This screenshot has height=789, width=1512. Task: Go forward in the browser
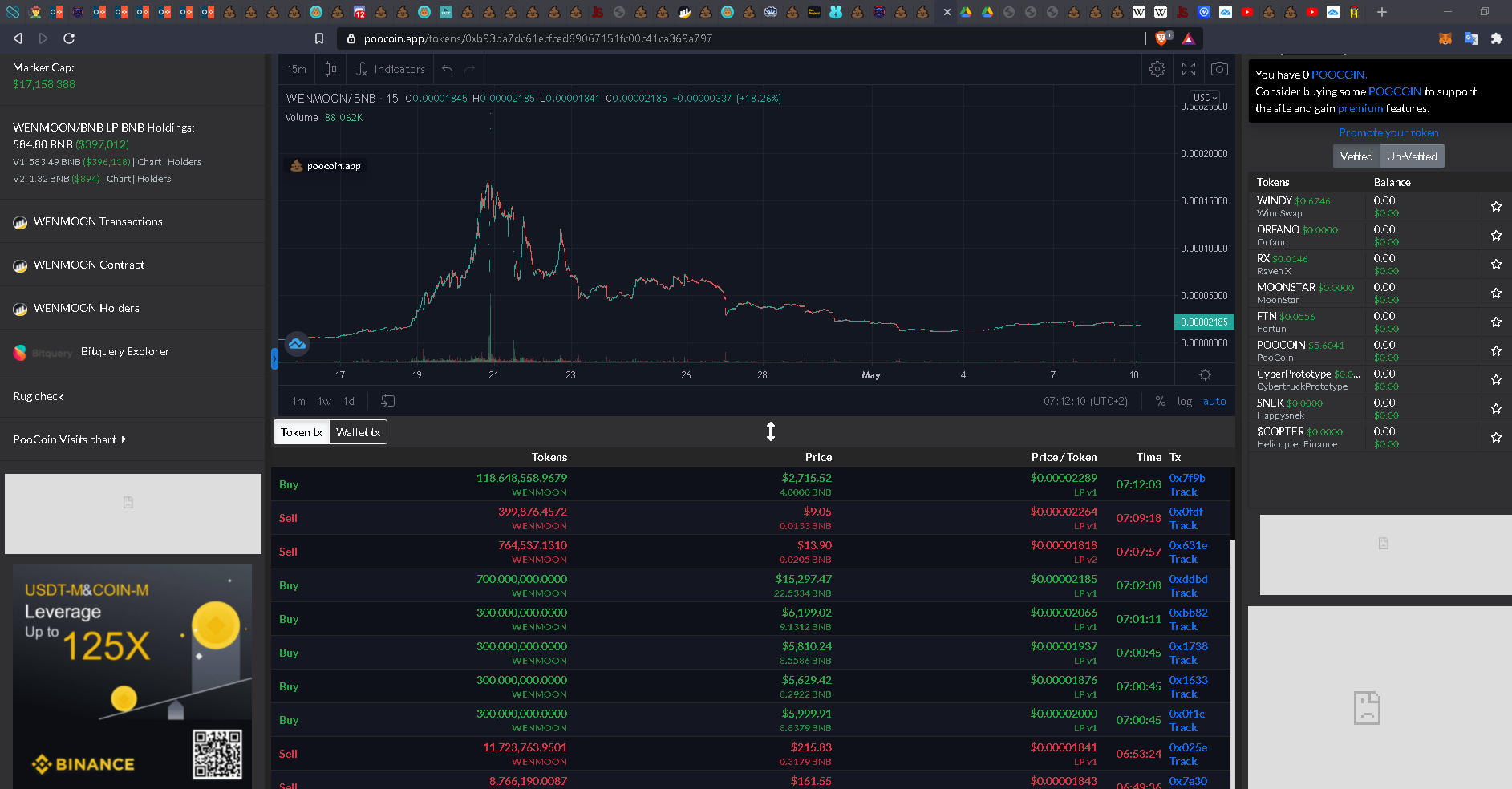43,38
